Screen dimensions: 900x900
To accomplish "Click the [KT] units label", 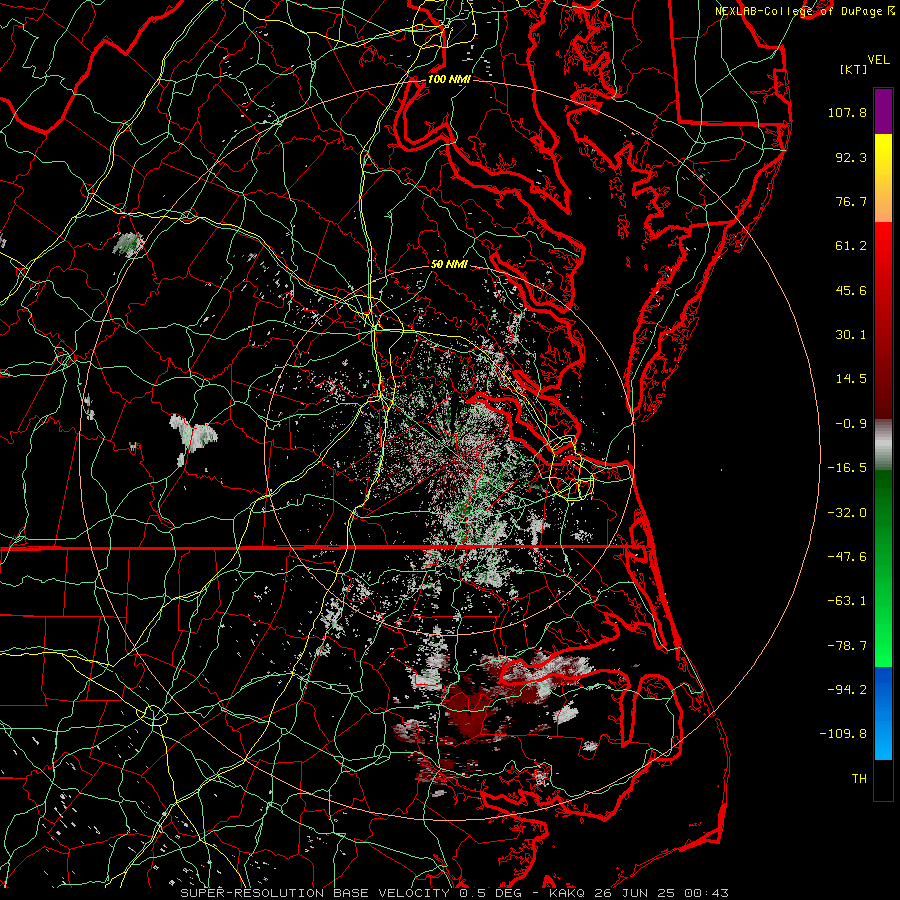I will point(854,69).
